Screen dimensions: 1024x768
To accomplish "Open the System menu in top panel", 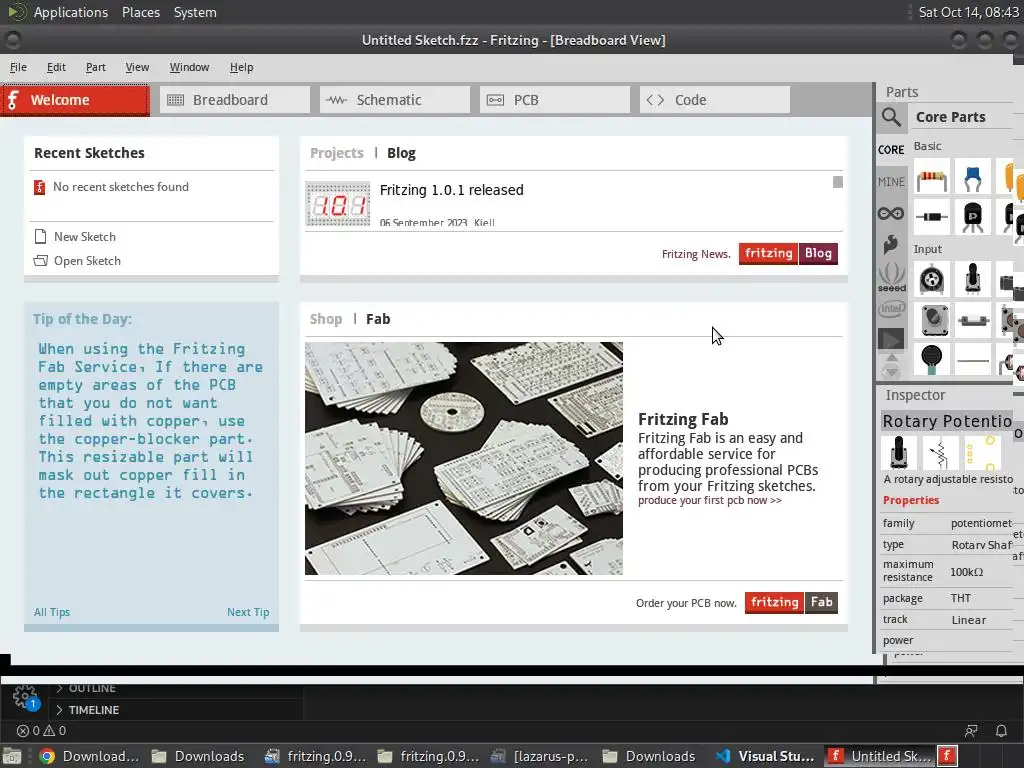I will 195,12.
